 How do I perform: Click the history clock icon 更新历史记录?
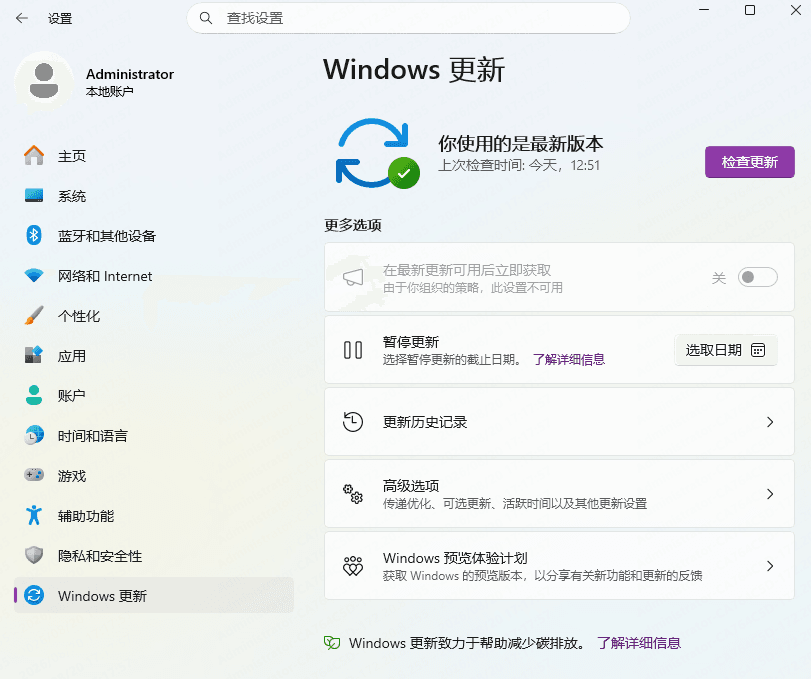pyautogui.click(x=353, y=422)
